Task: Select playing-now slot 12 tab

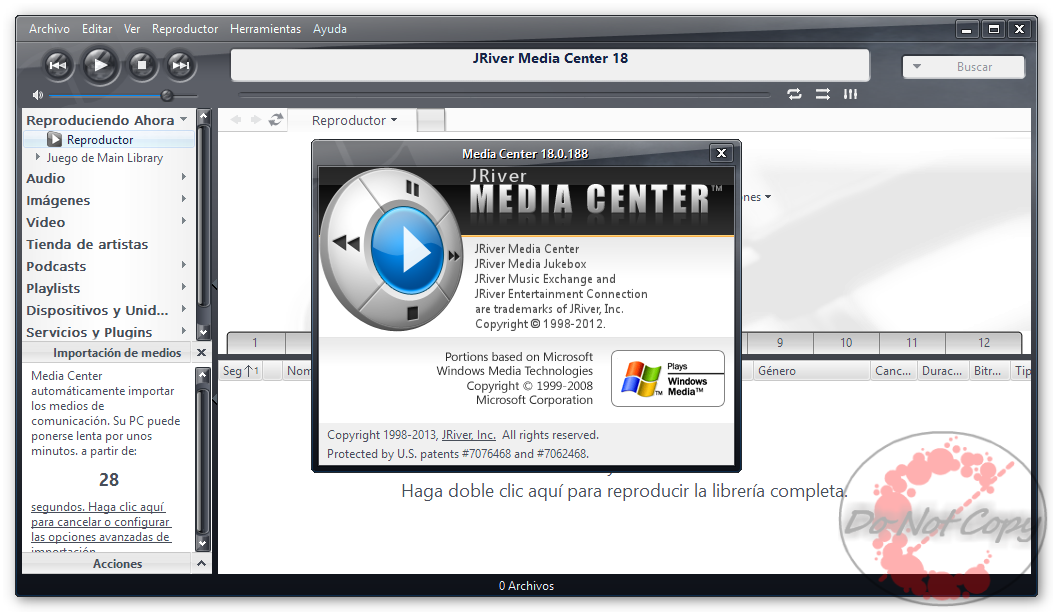Action: [983, 343]
